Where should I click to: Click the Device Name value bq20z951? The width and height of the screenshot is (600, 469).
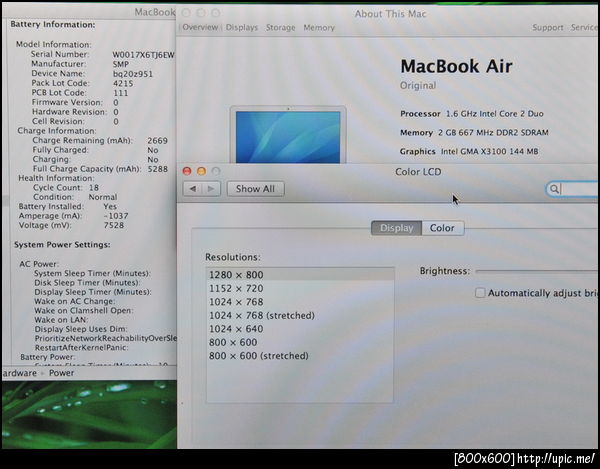coord(133,74)
